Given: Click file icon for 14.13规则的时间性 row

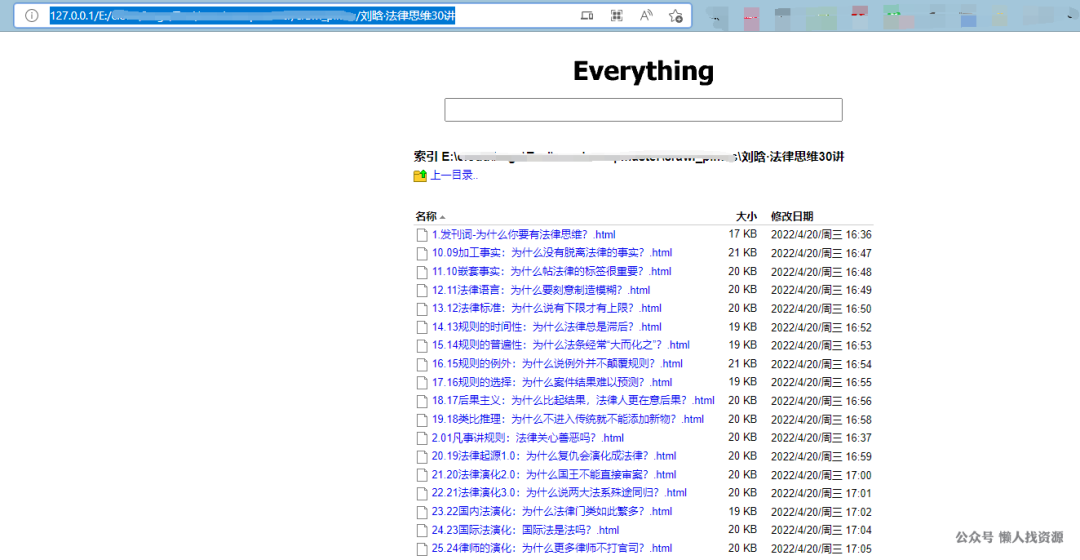Looking at the screenshot, I should [x=422, y=327].
